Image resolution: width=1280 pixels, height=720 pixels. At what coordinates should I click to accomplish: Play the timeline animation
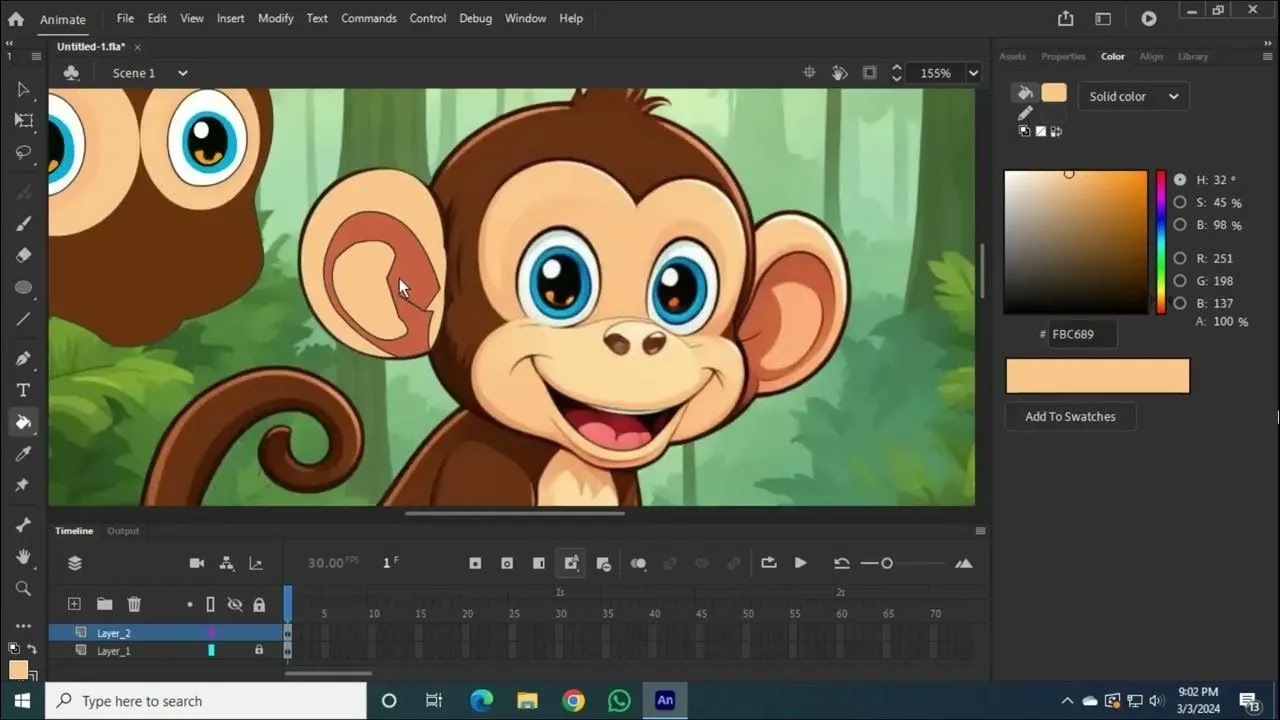tap(801, 563)
